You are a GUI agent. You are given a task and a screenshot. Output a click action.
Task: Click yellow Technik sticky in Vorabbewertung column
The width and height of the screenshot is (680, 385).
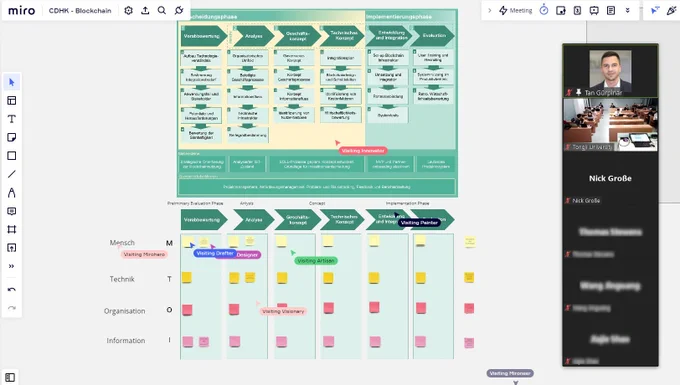coord(187,277)
